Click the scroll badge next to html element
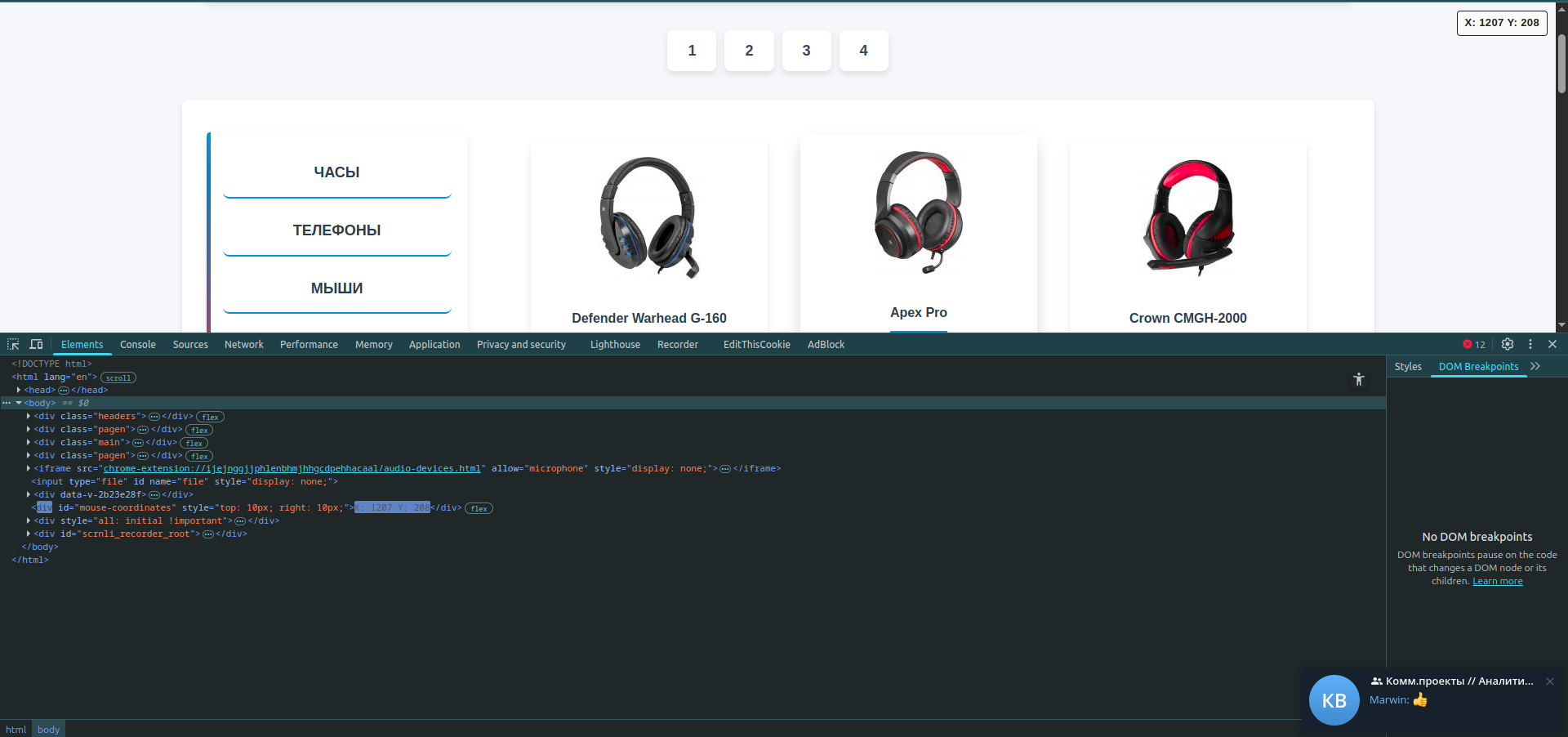The width and height of the screenshot is (1568, 737). pos(118,377)
